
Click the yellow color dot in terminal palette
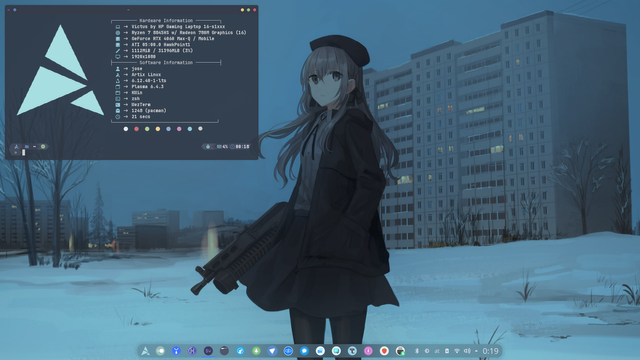tap(158, 129)
